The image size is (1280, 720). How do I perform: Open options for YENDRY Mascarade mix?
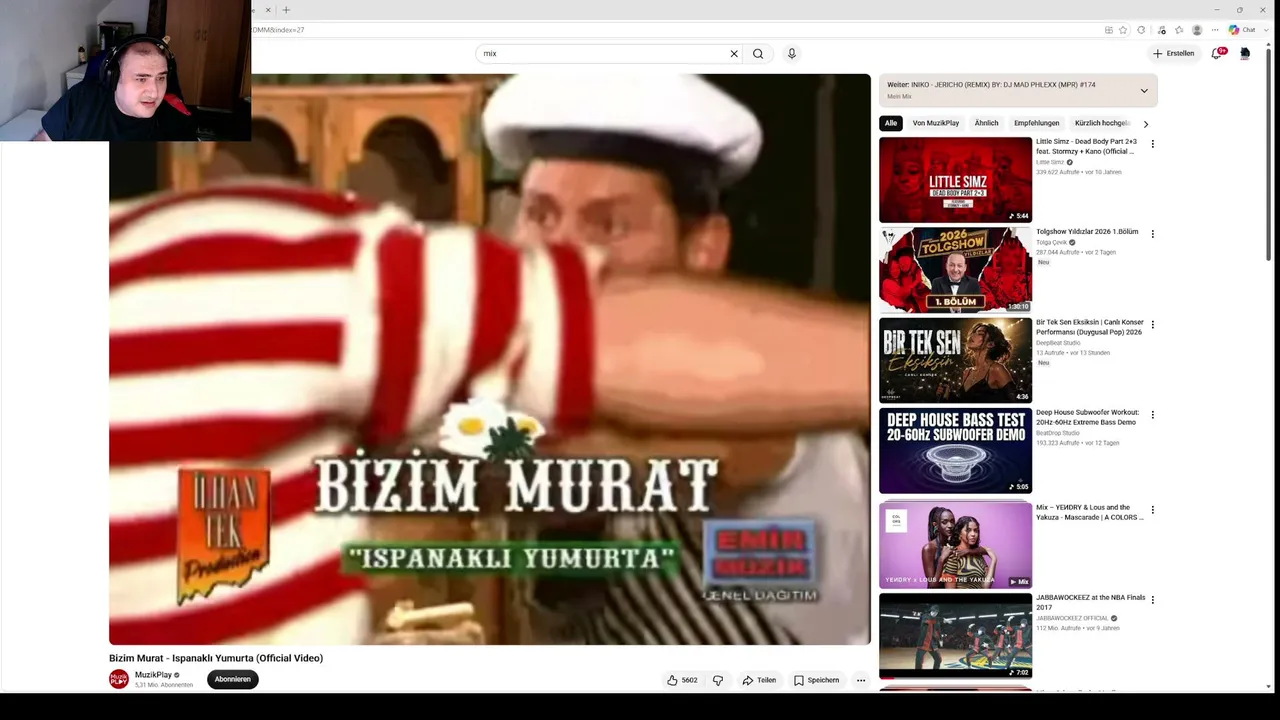pos(1152,510)
